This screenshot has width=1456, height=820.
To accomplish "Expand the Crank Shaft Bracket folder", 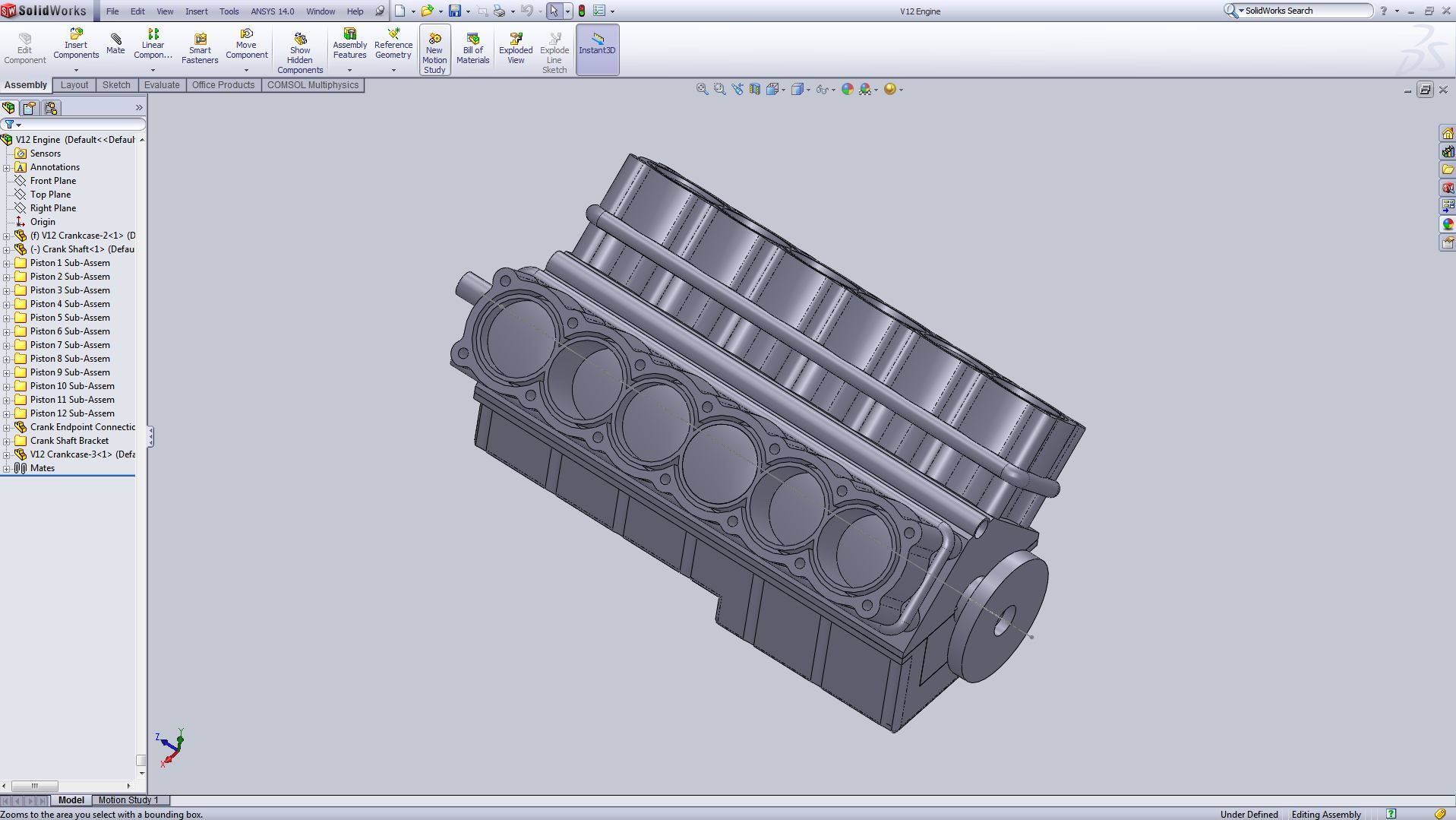I will tap(7, 441).
